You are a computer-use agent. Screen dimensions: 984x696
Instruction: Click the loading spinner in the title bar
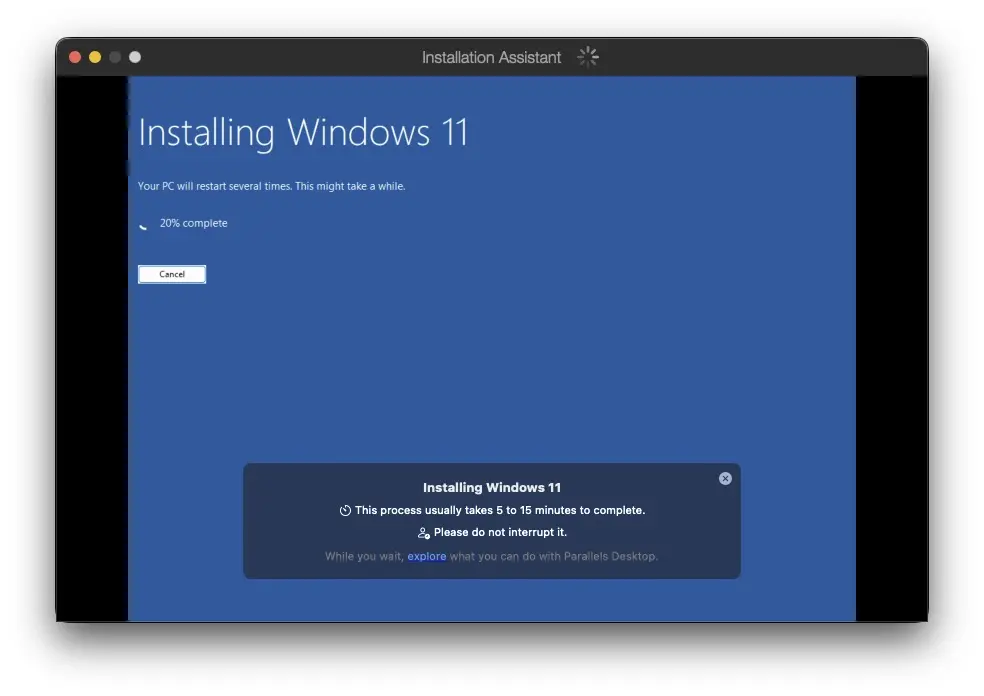[588, 57]
